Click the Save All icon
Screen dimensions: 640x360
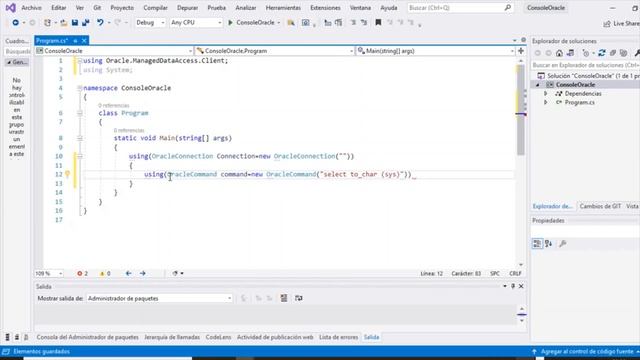[x=86, y=23]
